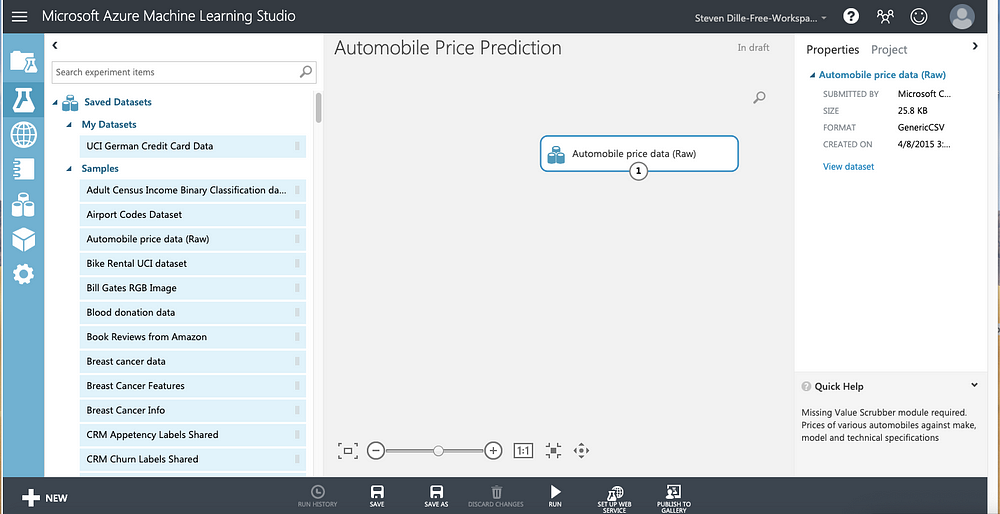Collapse the Samples tree section
Viewport: 1000px width, 514px height.
point(70,169)
